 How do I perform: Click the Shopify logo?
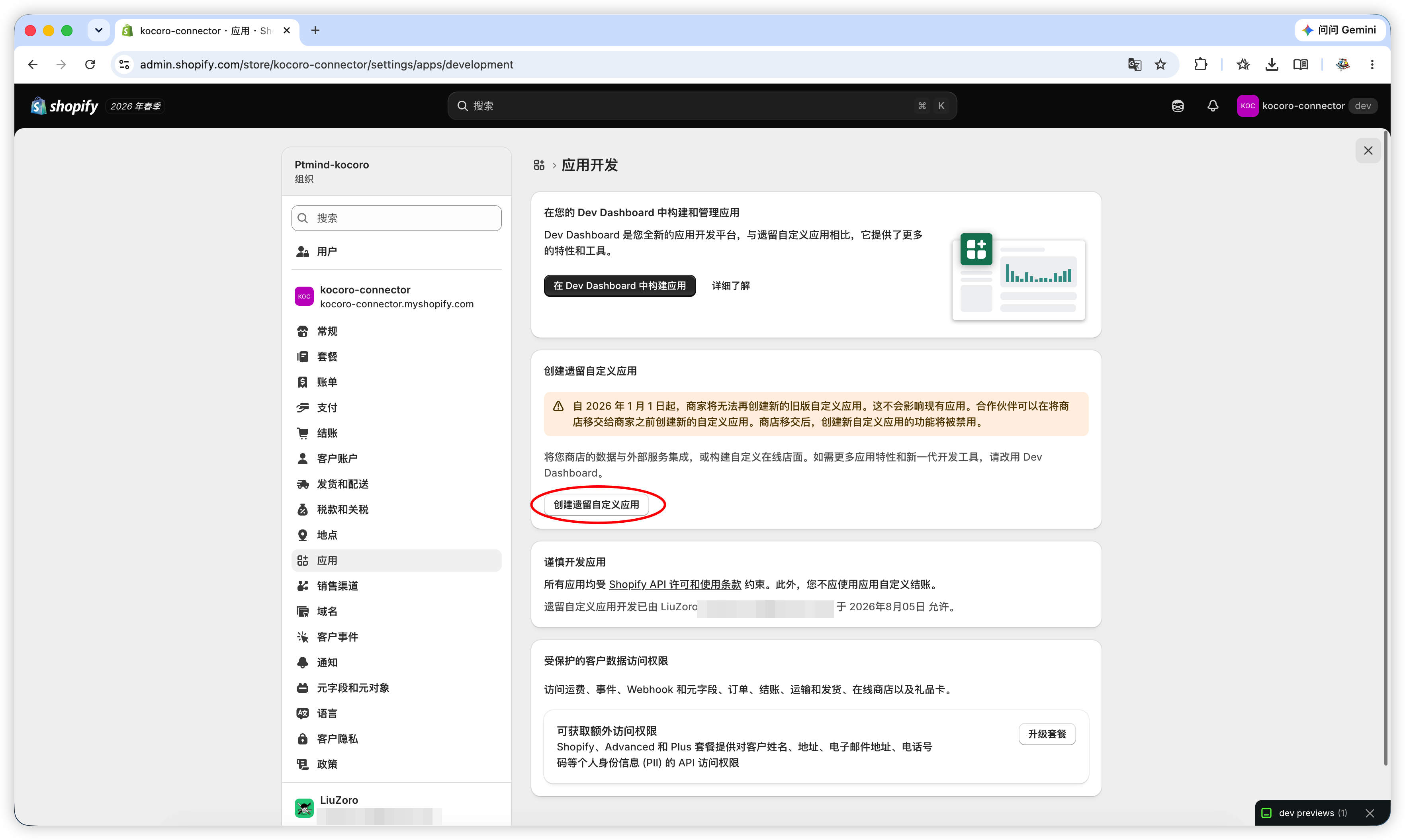click(64, 106)
